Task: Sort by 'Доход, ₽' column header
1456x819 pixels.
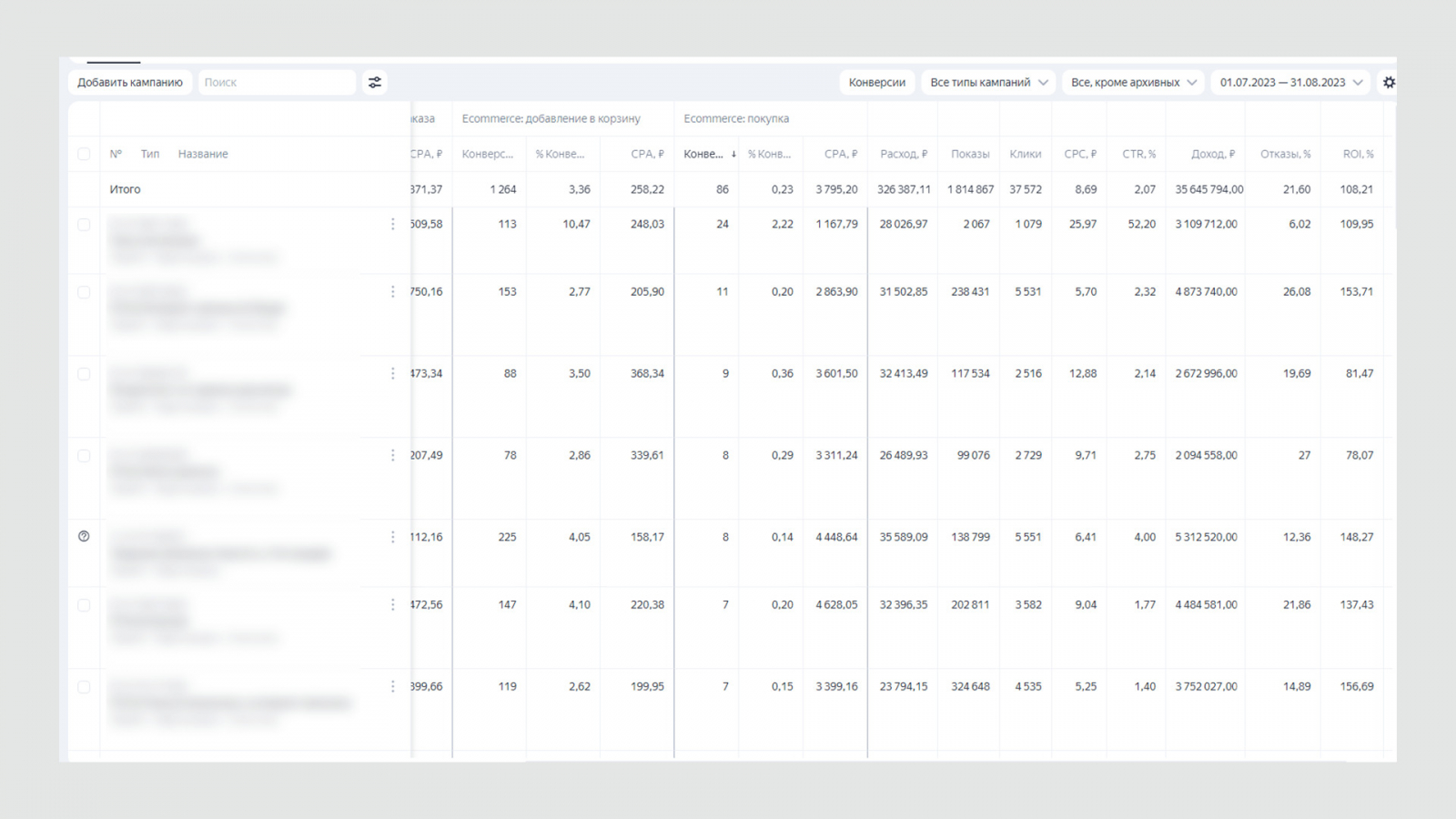Action: (1212, 155)
